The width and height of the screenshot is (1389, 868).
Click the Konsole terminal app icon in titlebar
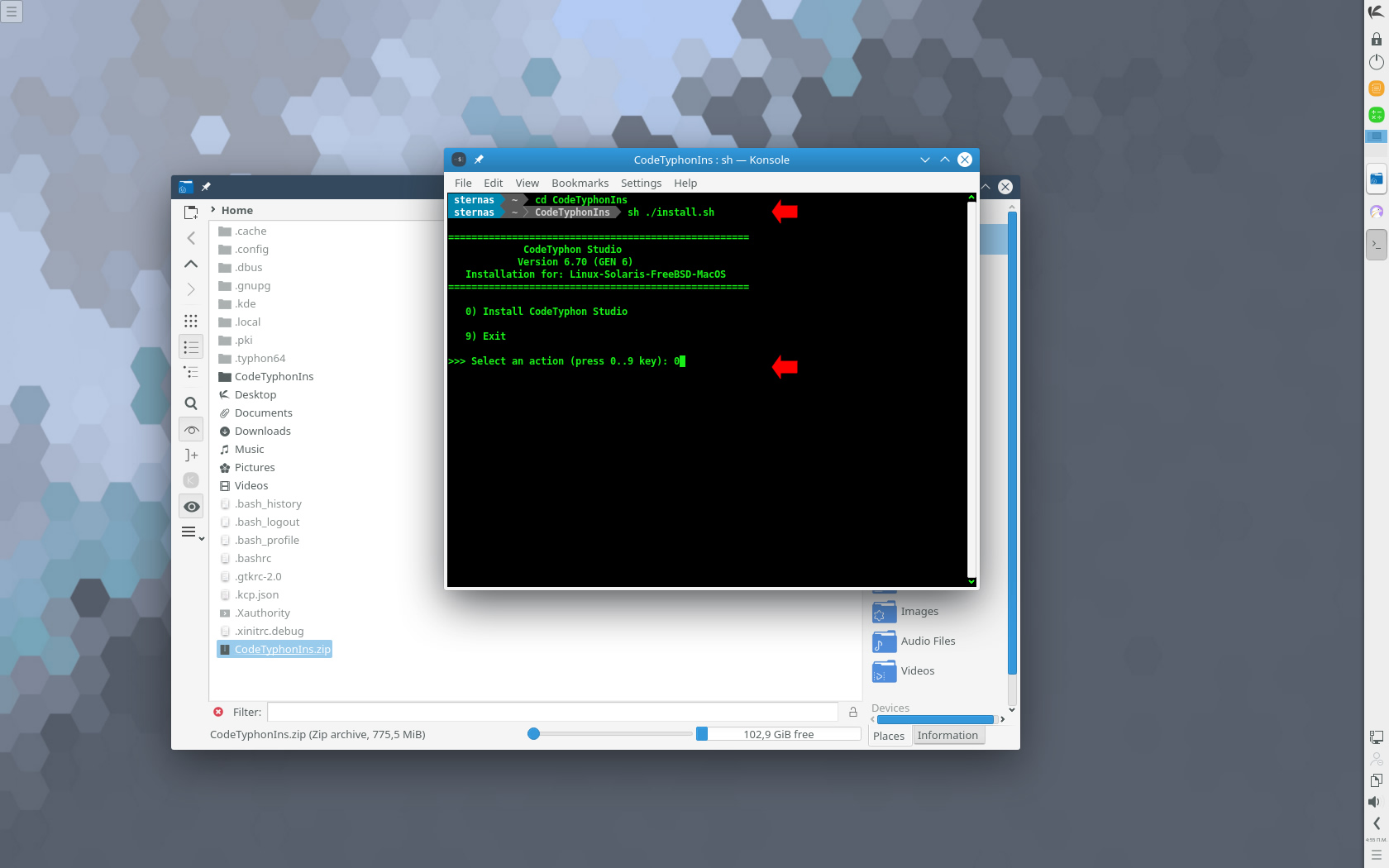tap(459, 160)
